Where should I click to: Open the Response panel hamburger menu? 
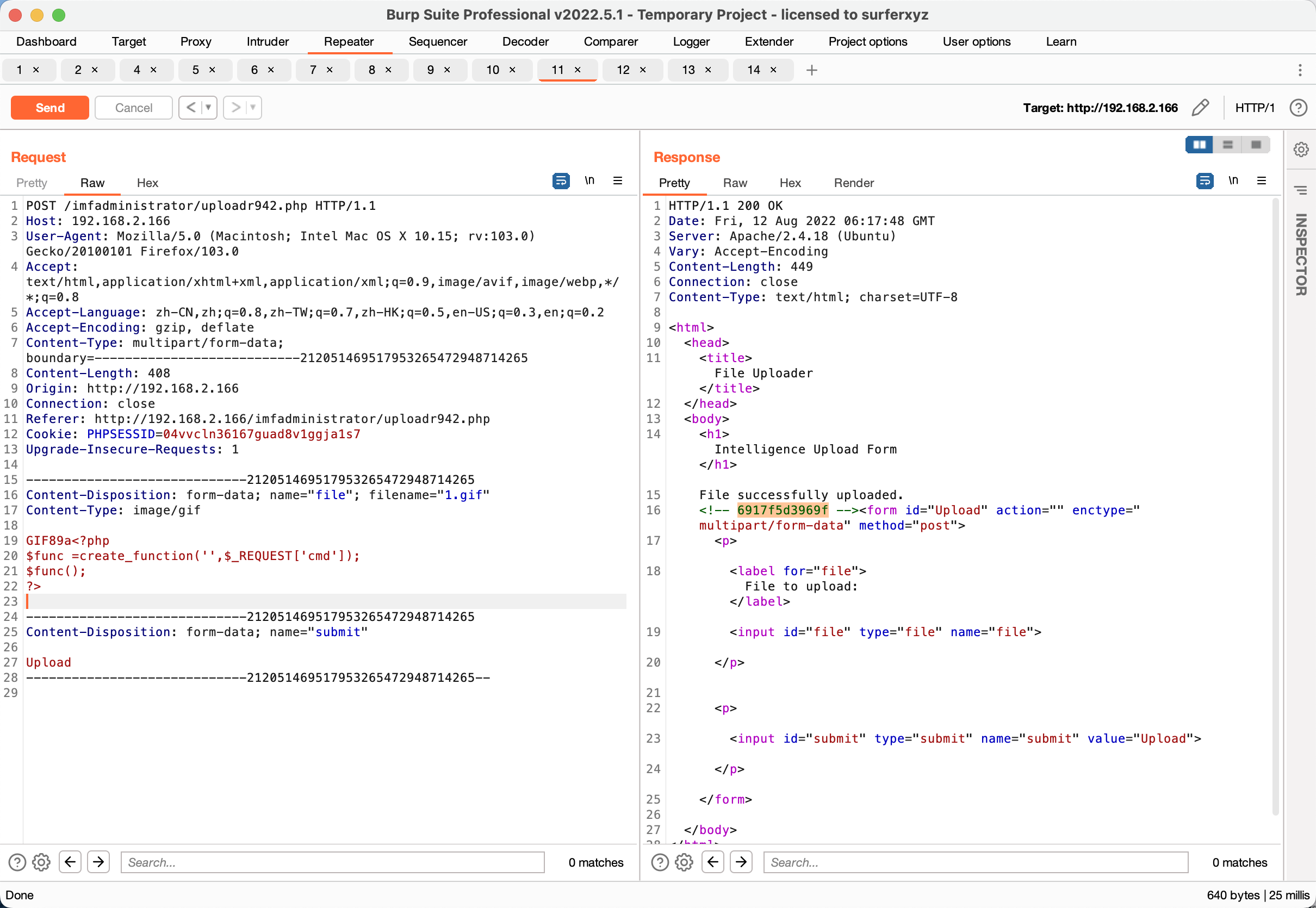click(1262, 181)
